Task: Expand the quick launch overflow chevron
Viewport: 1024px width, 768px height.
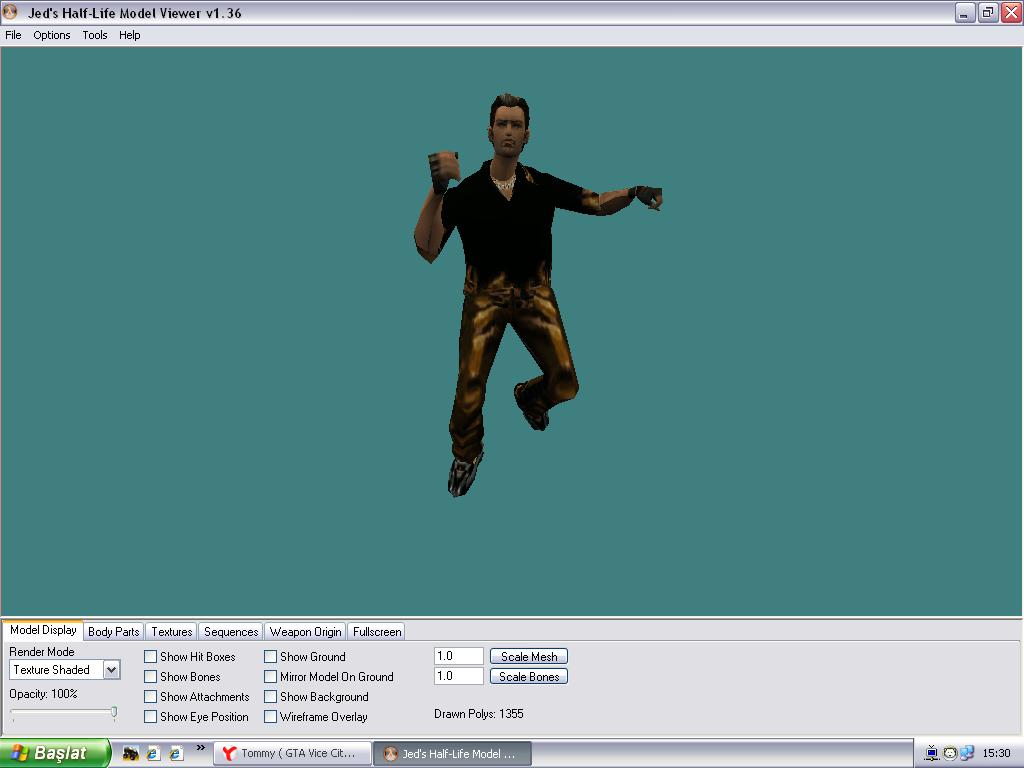Action: [200, 748]
